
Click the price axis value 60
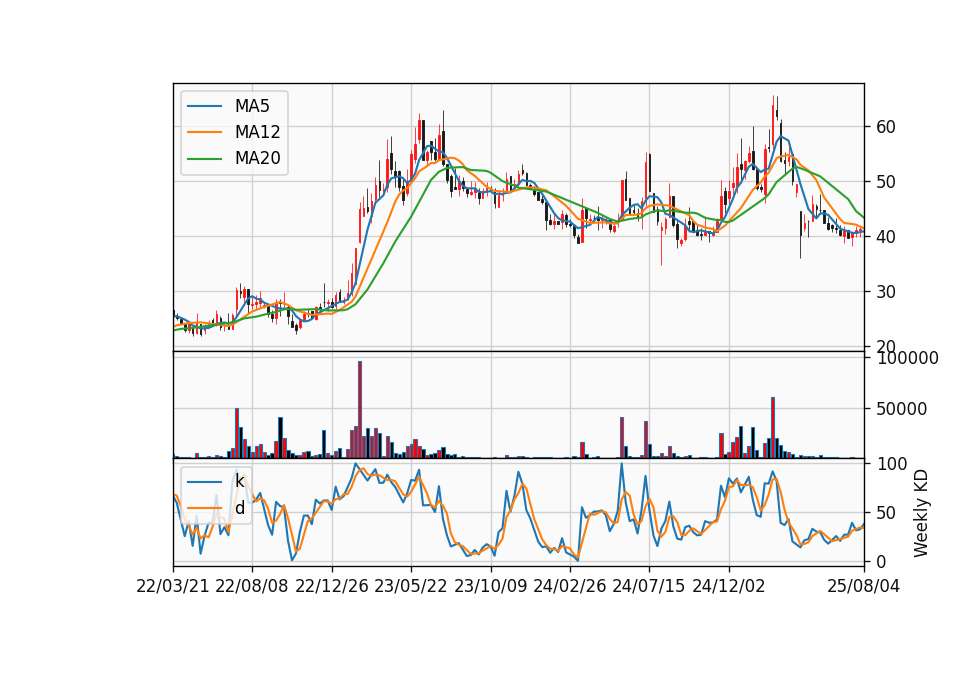[x=886, y=127]
